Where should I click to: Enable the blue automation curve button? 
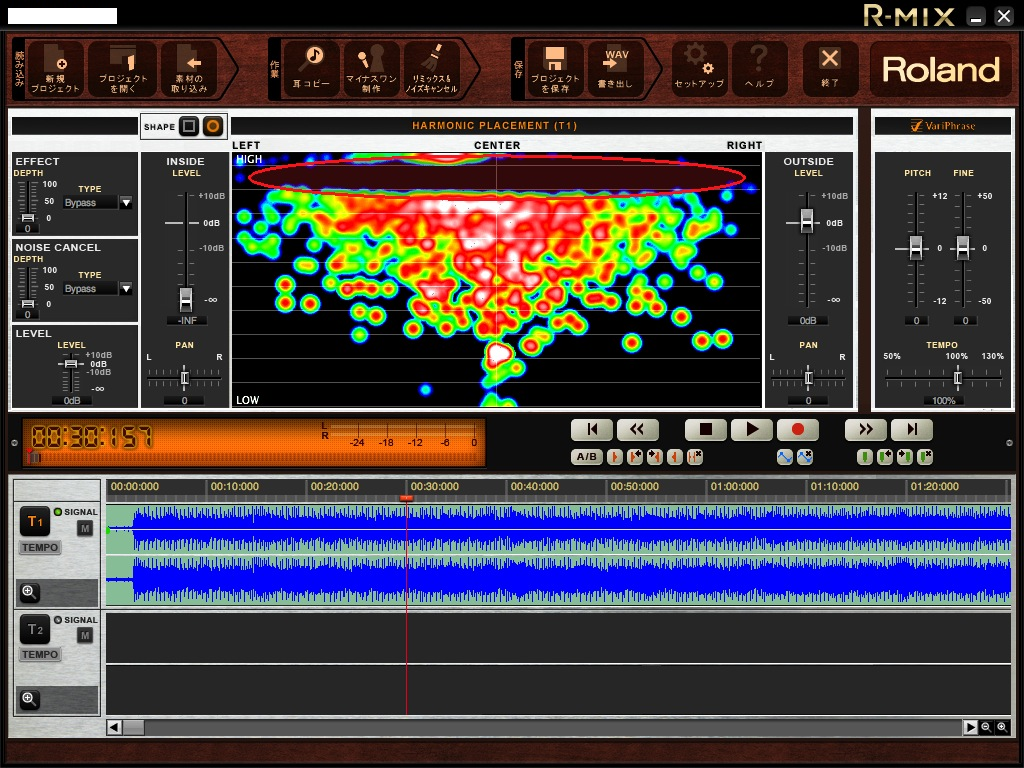784,456
